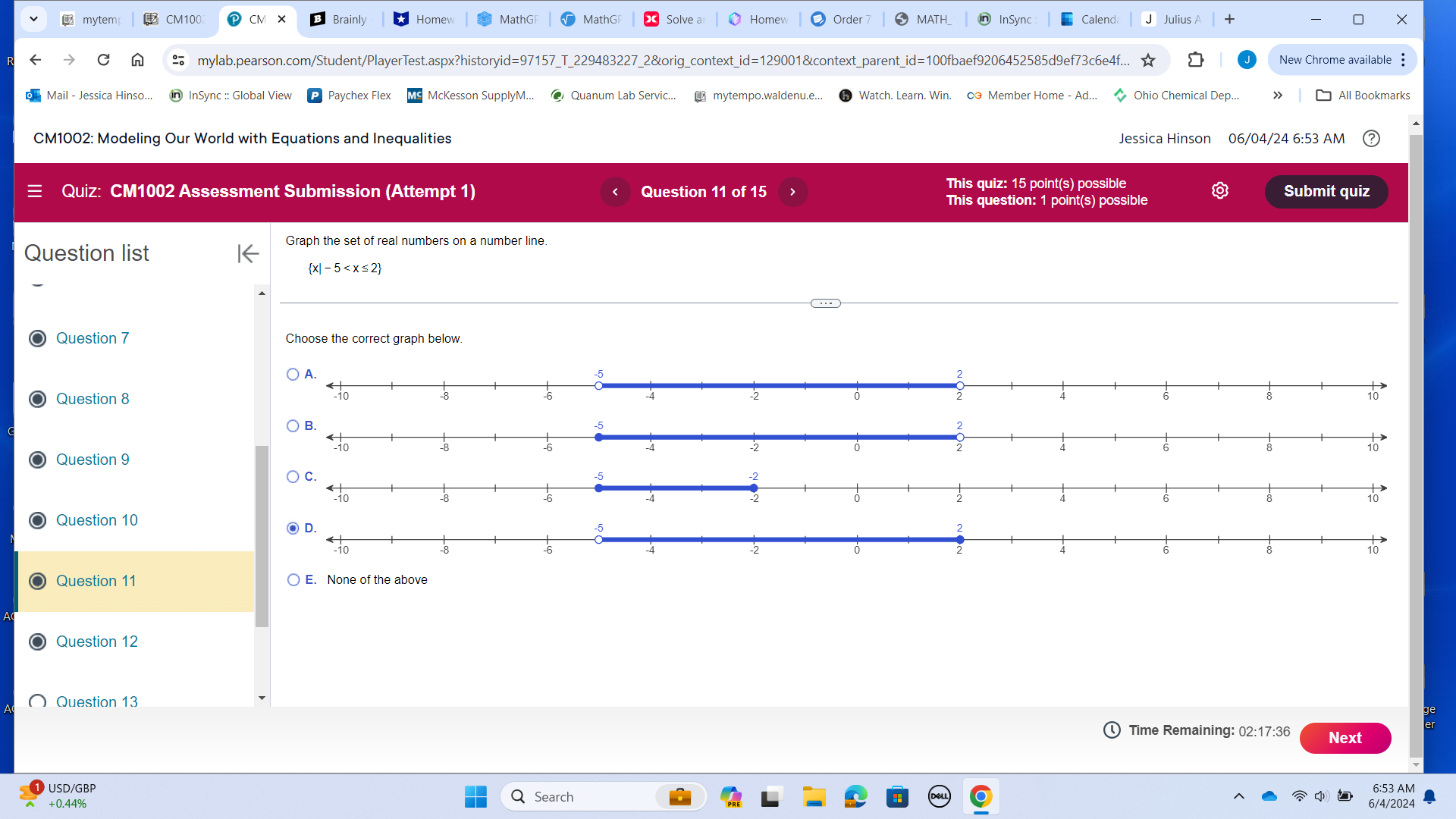Select answer option A
This screenshot has width=1456, height=819.
pos(293,374)
